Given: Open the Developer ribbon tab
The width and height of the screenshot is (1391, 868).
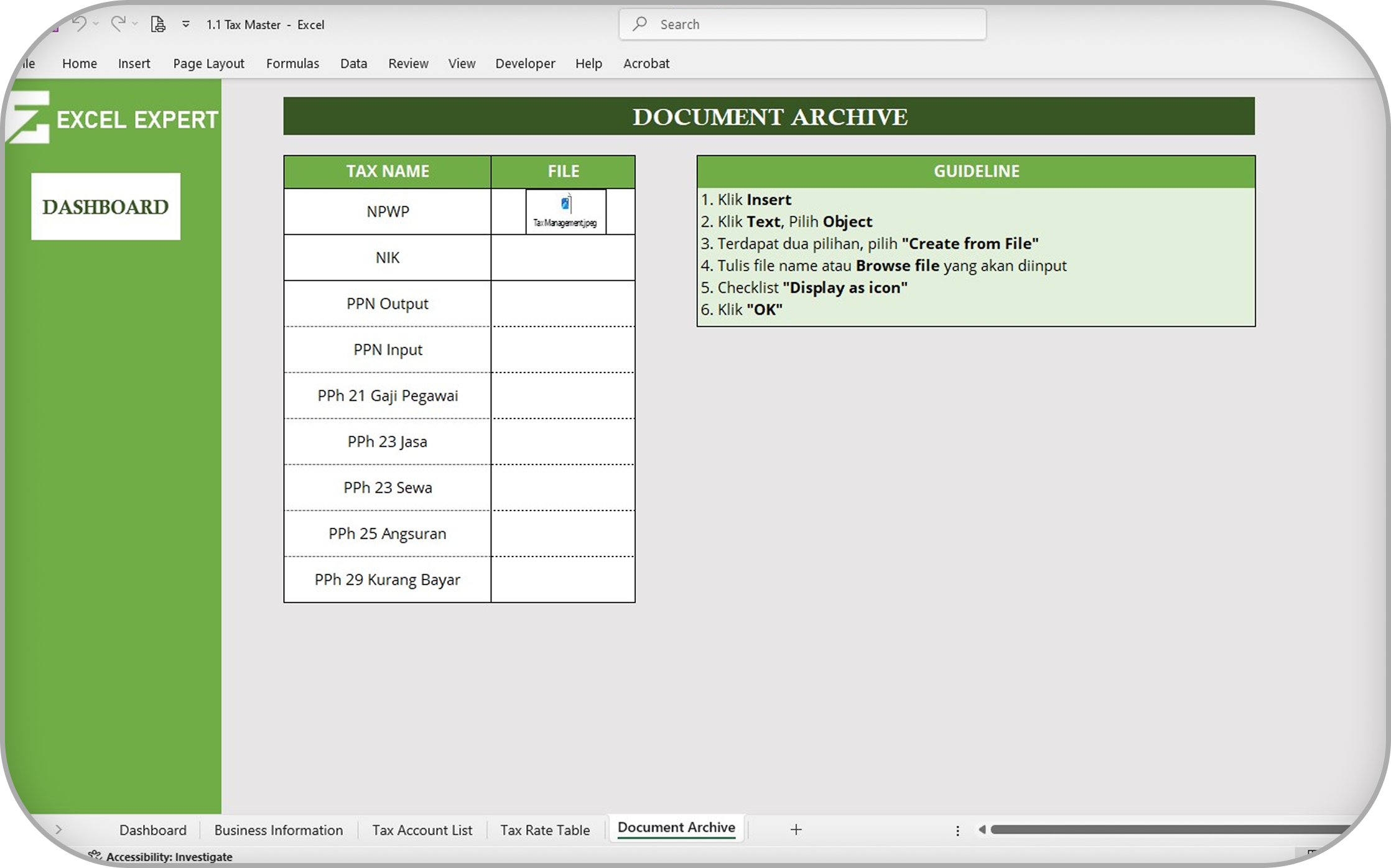Looking at the screenshot, I should [525, 63].
